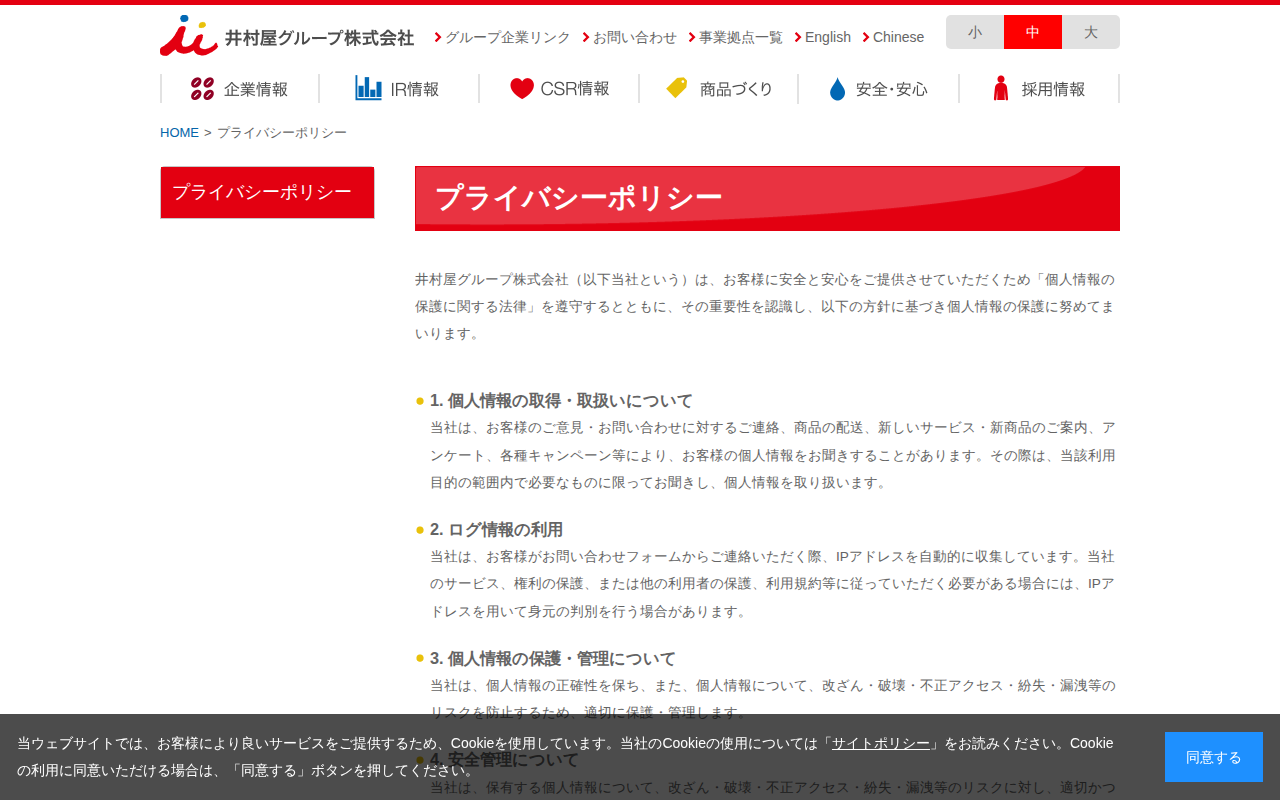Select プライバシーポリシー in the sidebar

tap(267, 192)
